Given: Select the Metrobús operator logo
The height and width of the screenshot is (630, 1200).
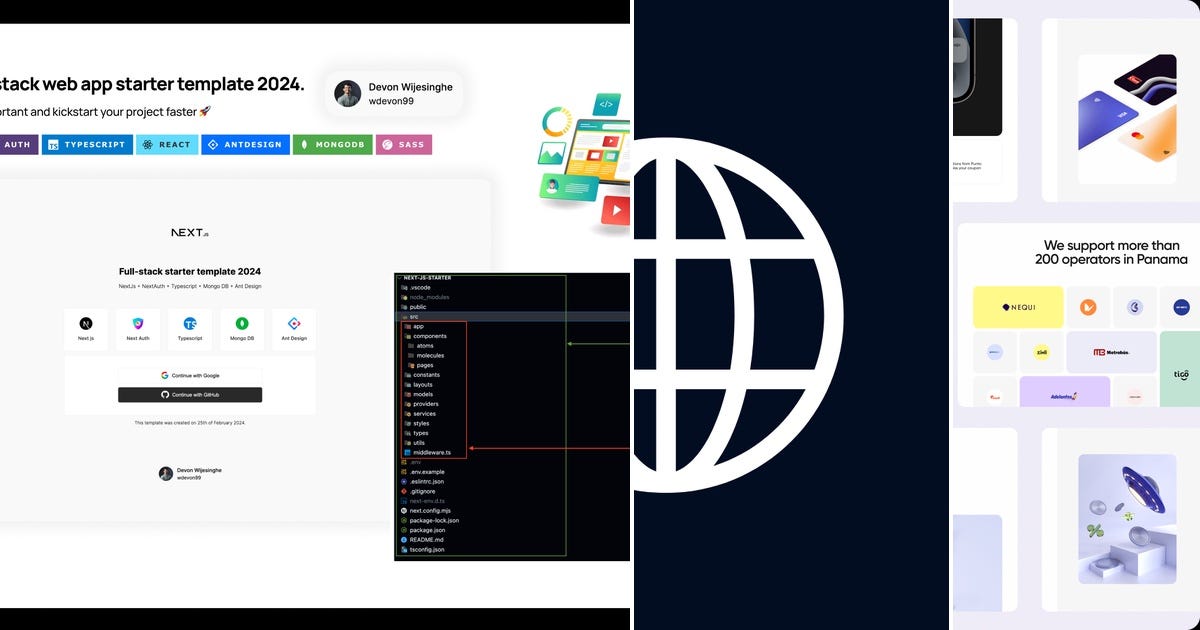Looking at the screenshot, I should 1111,352.
